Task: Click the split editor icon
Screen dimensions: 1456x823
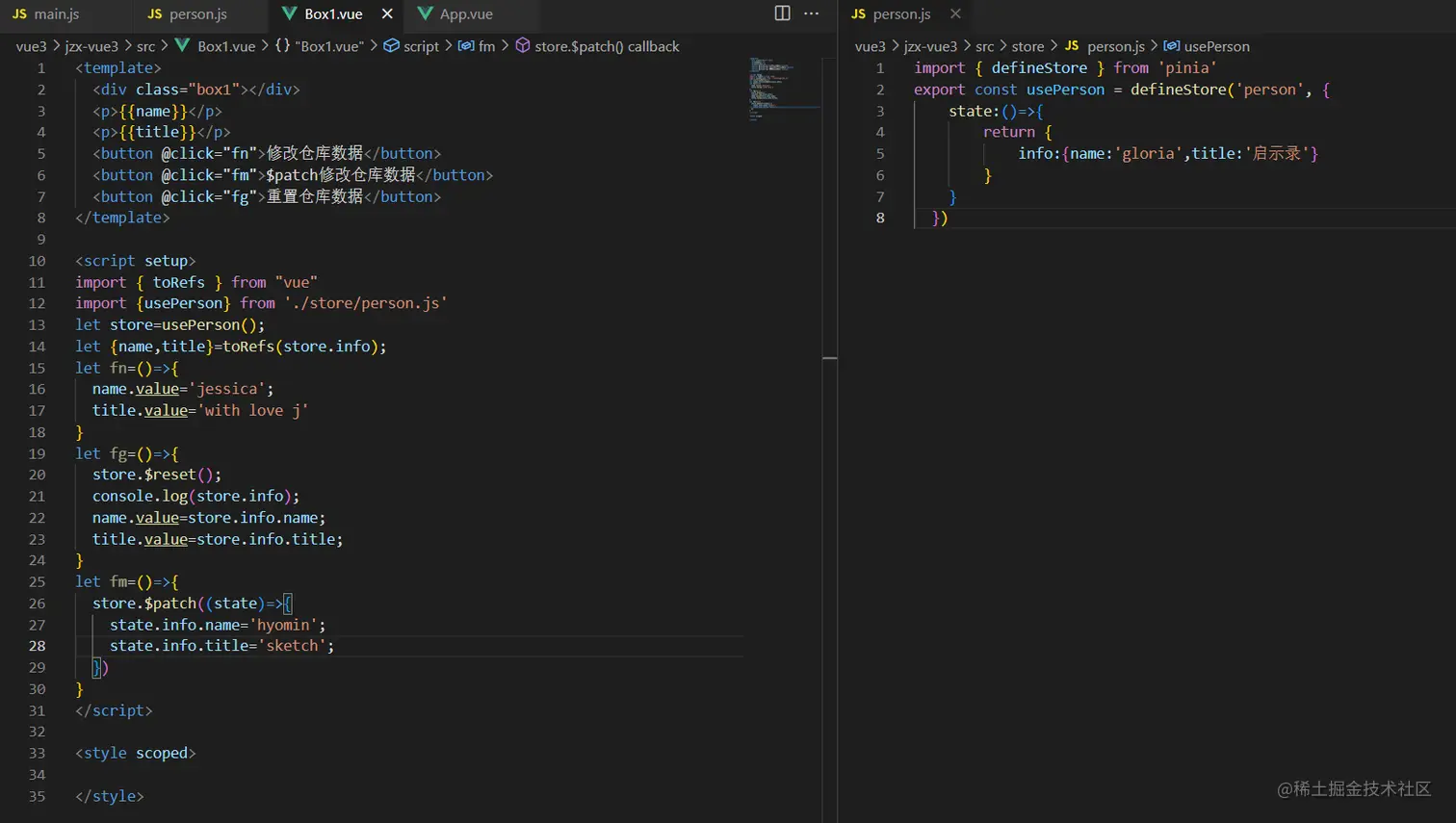Action: (782, 13)
